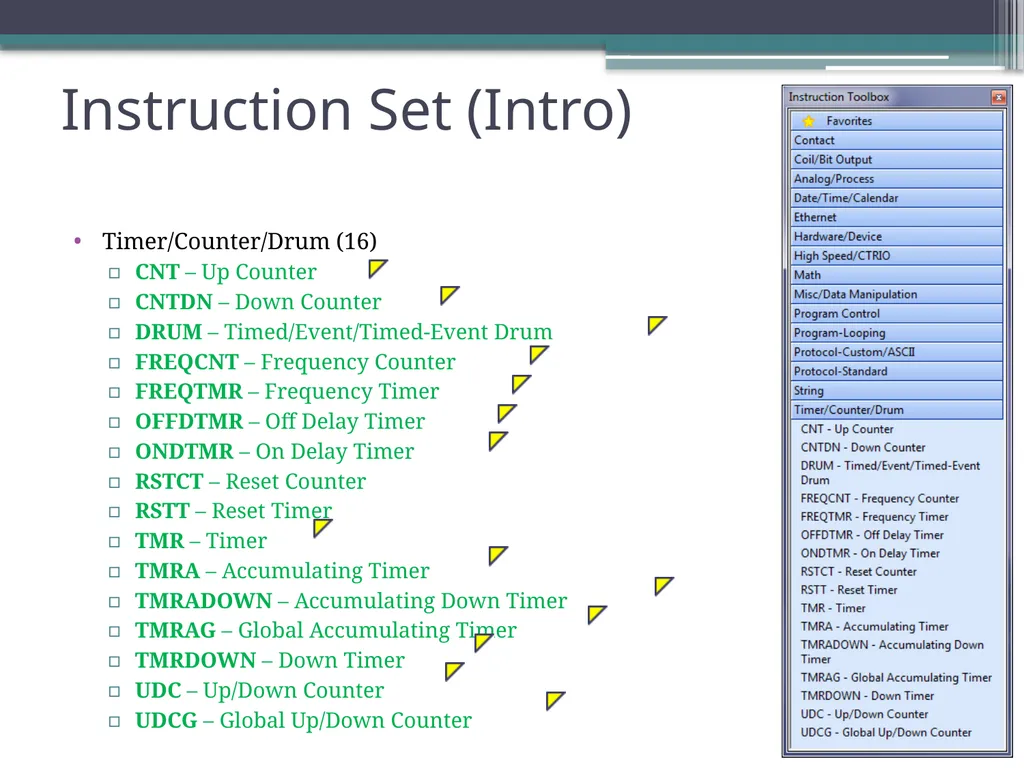Select CNTDN - Down Counter in toolbox

click(x=863, y=447)
